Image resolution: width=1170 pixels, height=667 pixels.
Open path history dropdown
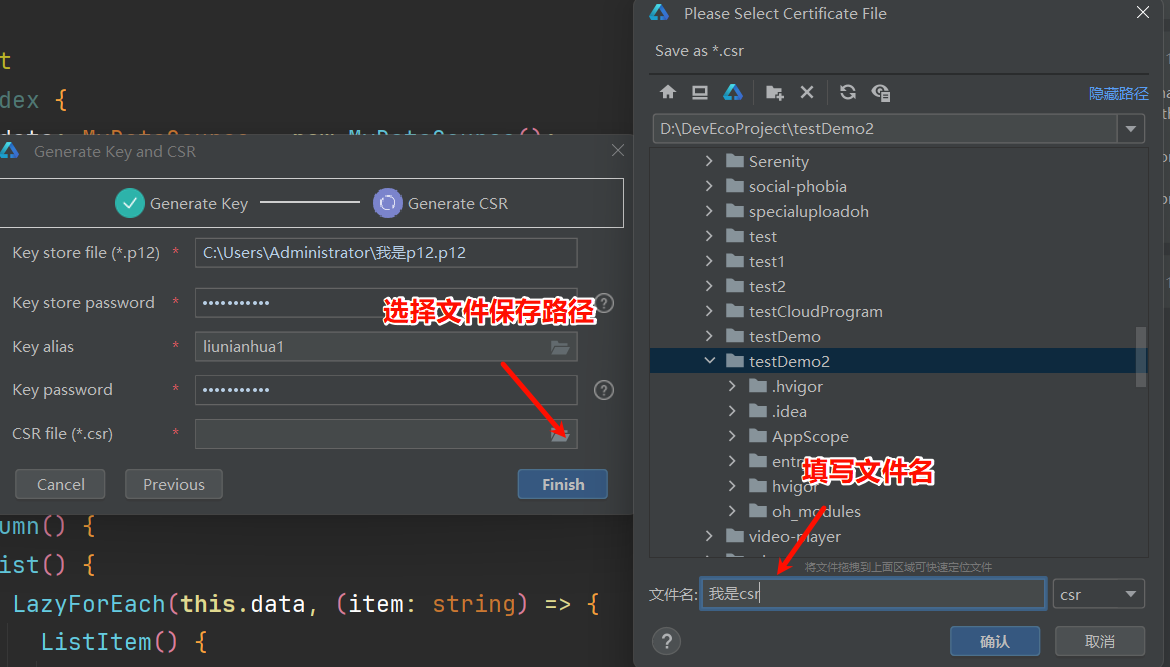click(1130, 129)
